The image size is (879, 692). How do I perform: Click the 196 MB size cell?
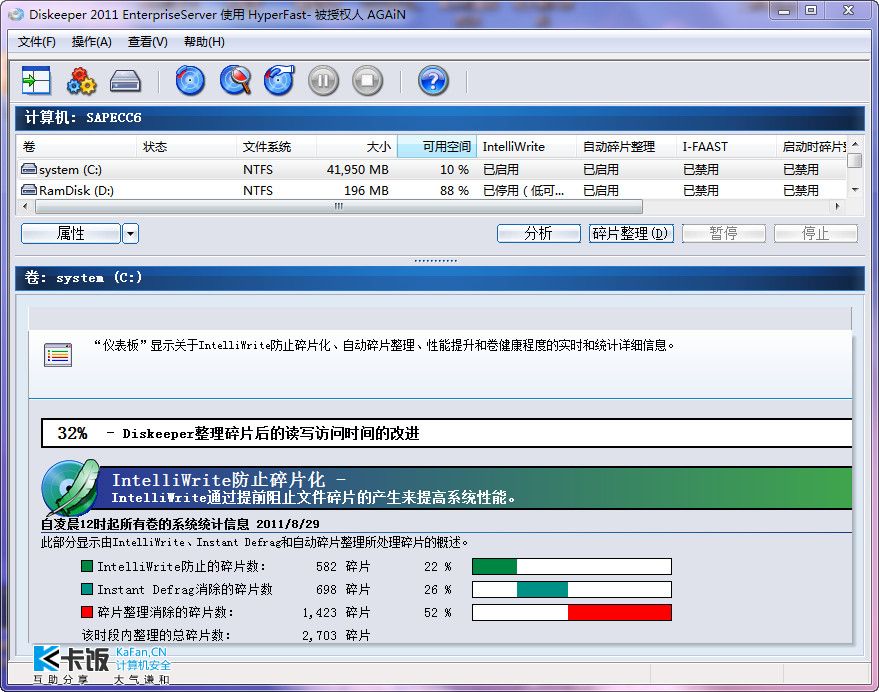coord(366,190)
